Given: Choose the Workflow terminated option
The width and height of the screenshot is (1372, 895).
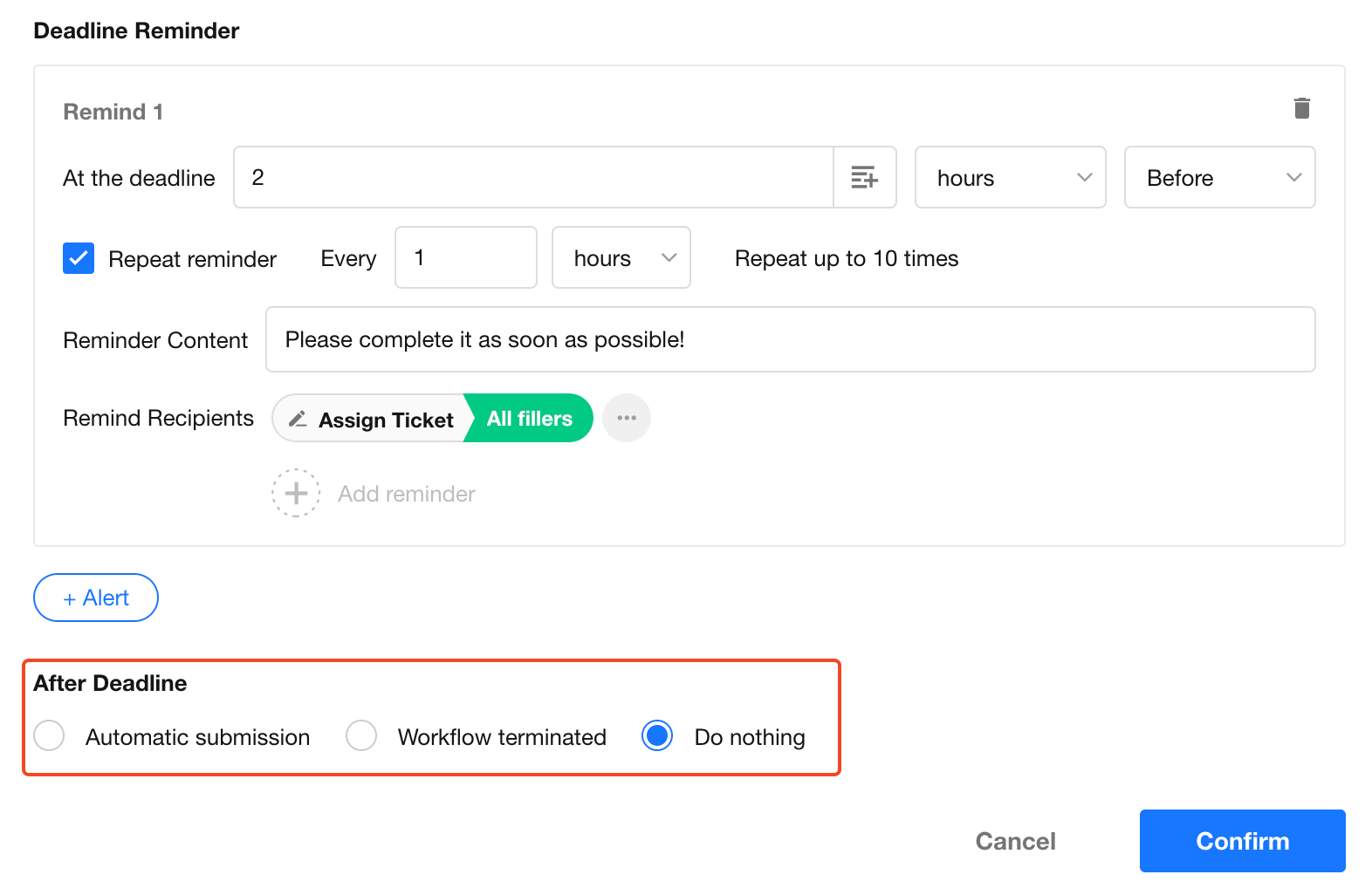Looking at the screenshot, I should click(361, 736).
